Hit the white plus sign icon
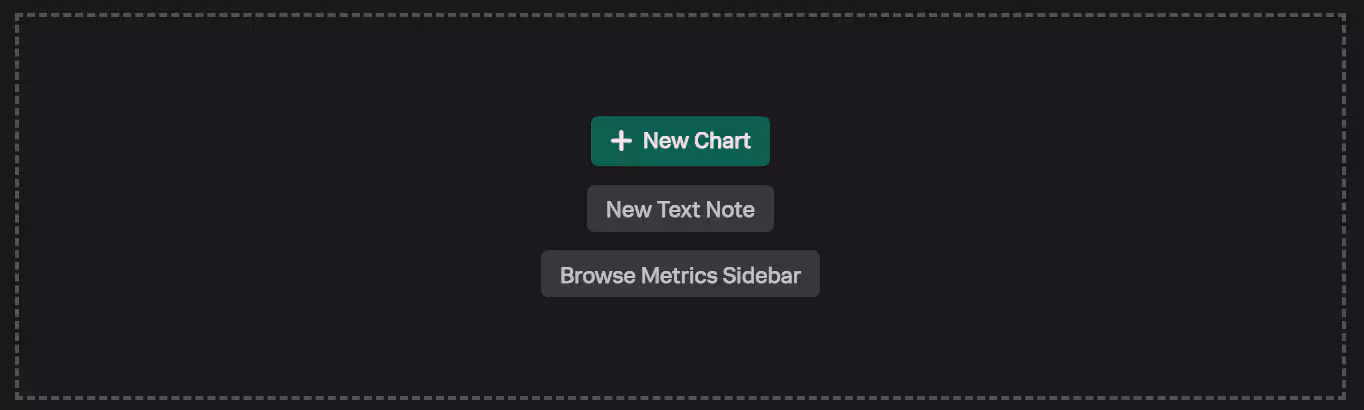 pyautogui.click(x=621, y=141)
